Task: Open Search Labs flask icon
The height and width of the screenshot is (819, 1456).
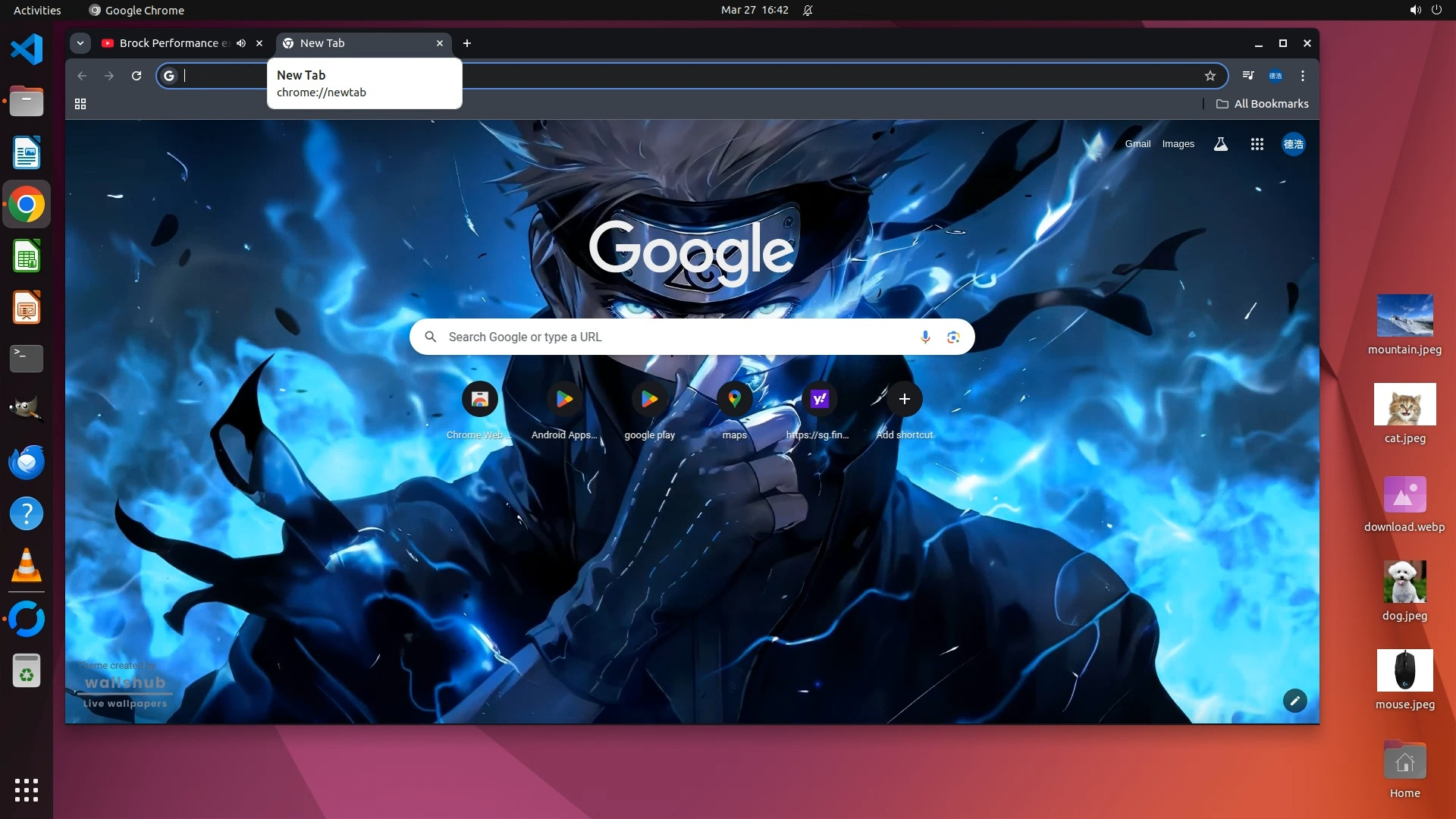Action: click(x=1220, y=144)
